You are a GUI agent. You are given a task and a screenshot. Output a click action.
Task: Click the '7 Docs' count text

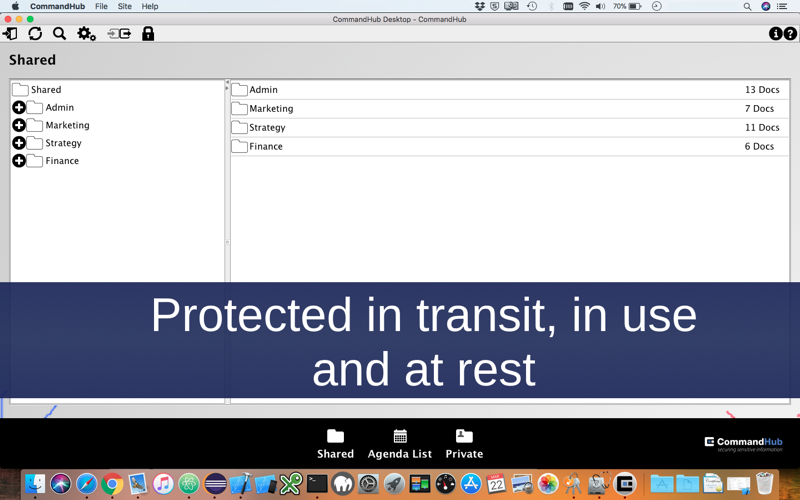(759, 109)
